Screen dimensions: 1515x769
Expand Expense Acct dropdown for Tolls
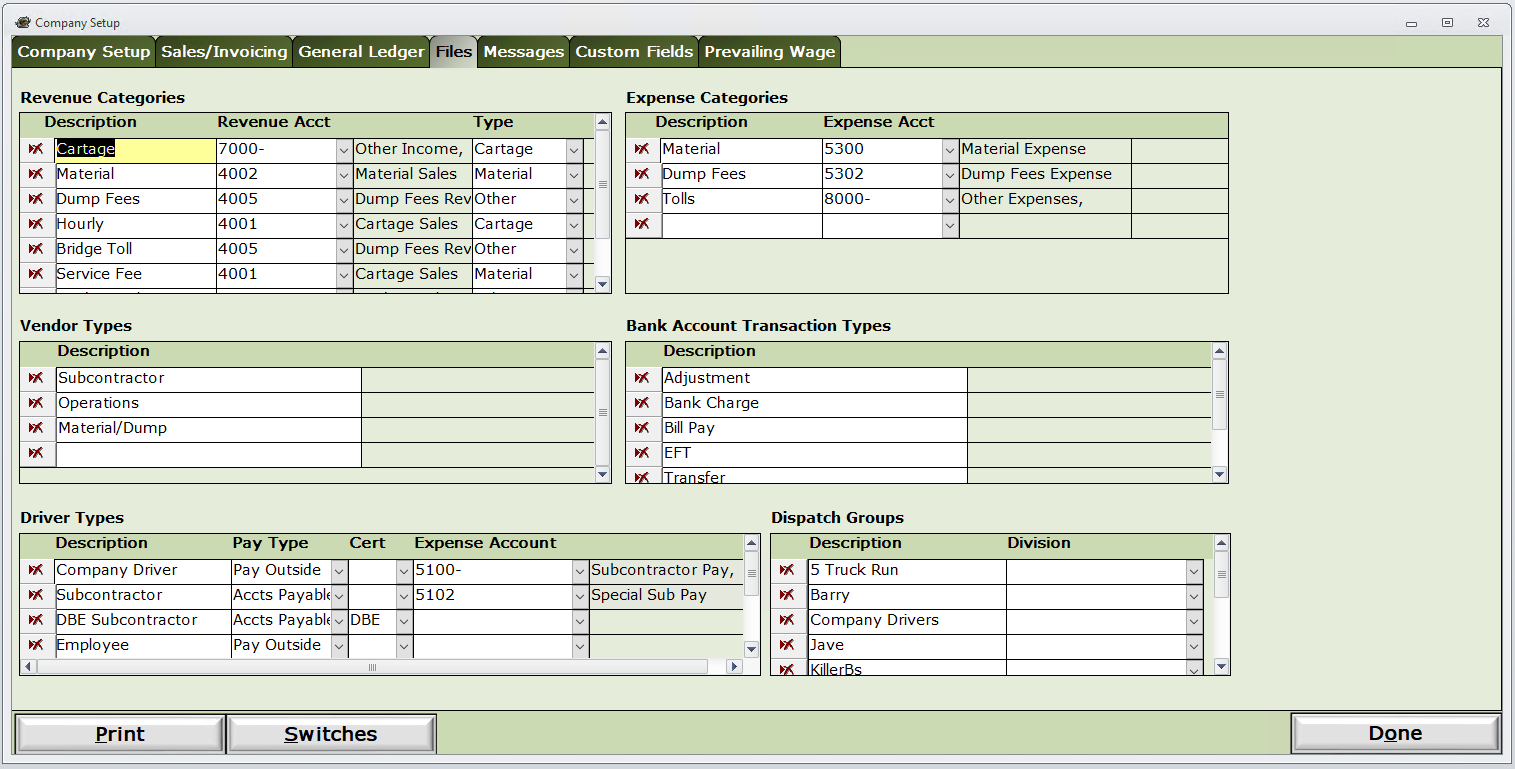point(950,200)
